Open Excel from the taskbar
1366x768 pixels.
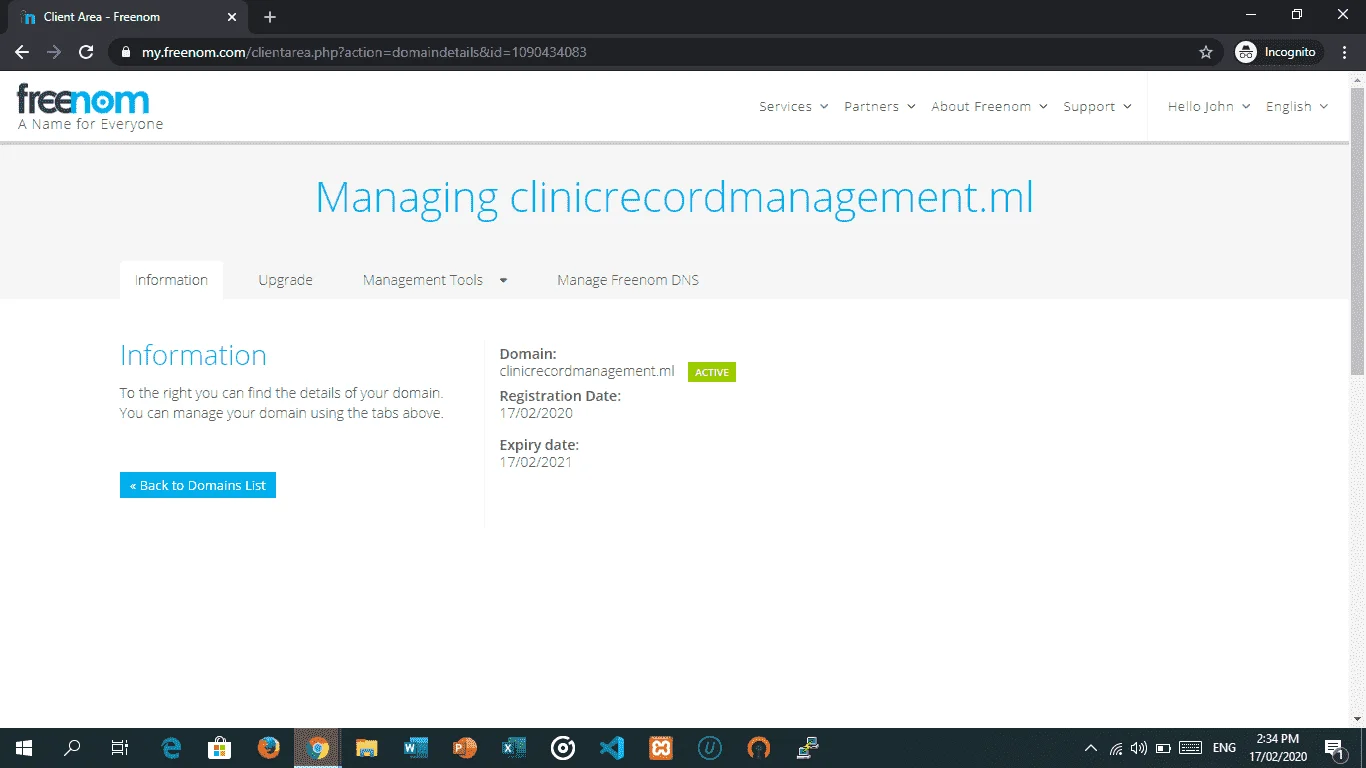(514, 748)
